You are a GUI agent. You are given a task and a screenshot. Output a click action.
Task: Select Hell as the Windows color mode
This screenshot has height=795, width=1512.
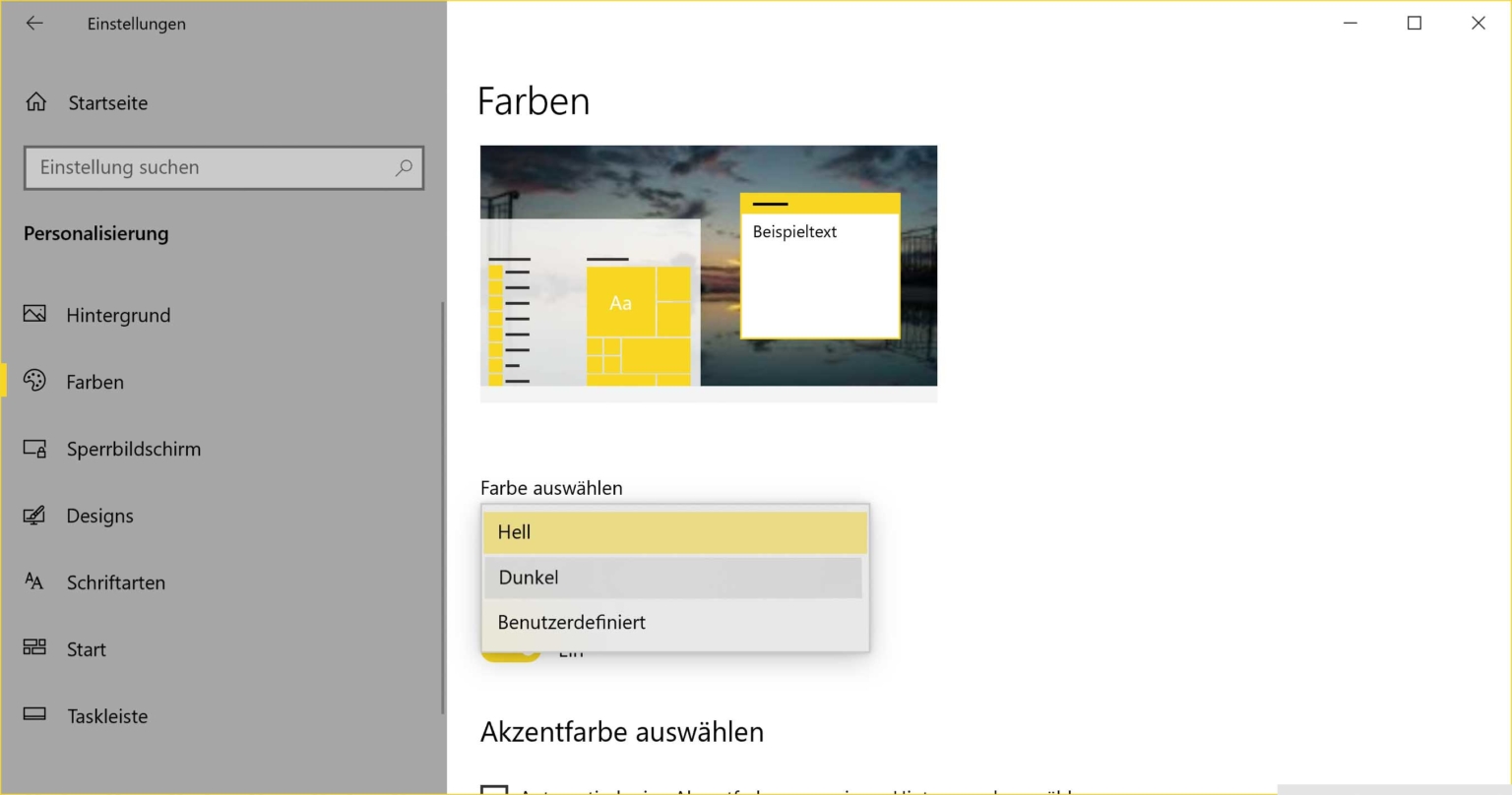674,531
